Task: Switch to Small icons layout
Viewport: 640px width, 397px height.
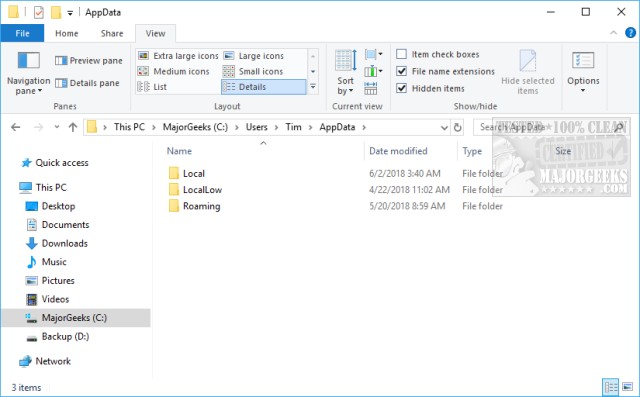Action: (x=253, y=71)
